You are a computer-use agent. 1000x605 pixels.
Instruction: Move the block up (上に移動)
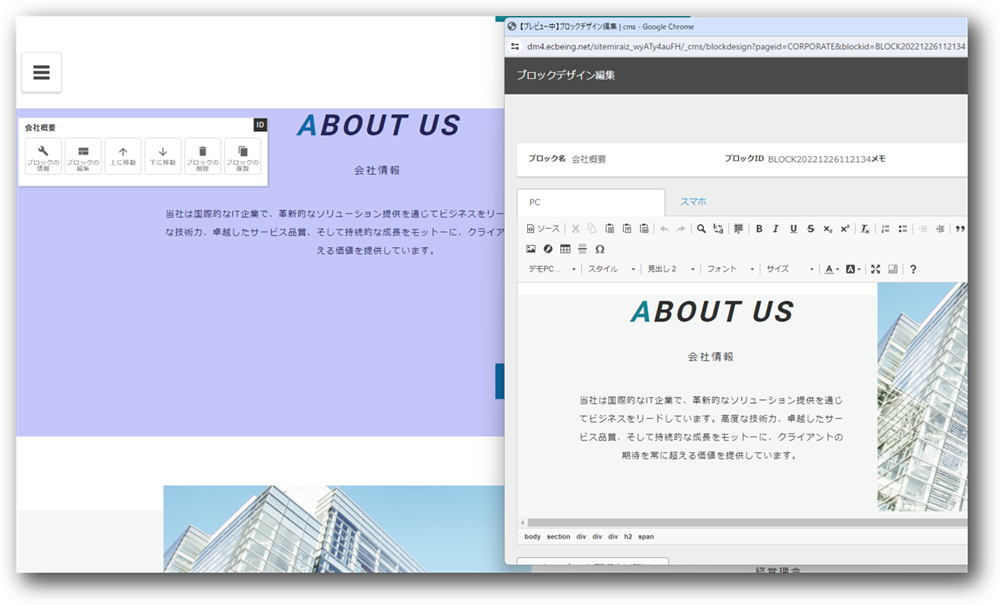click(x=123, y=156)
